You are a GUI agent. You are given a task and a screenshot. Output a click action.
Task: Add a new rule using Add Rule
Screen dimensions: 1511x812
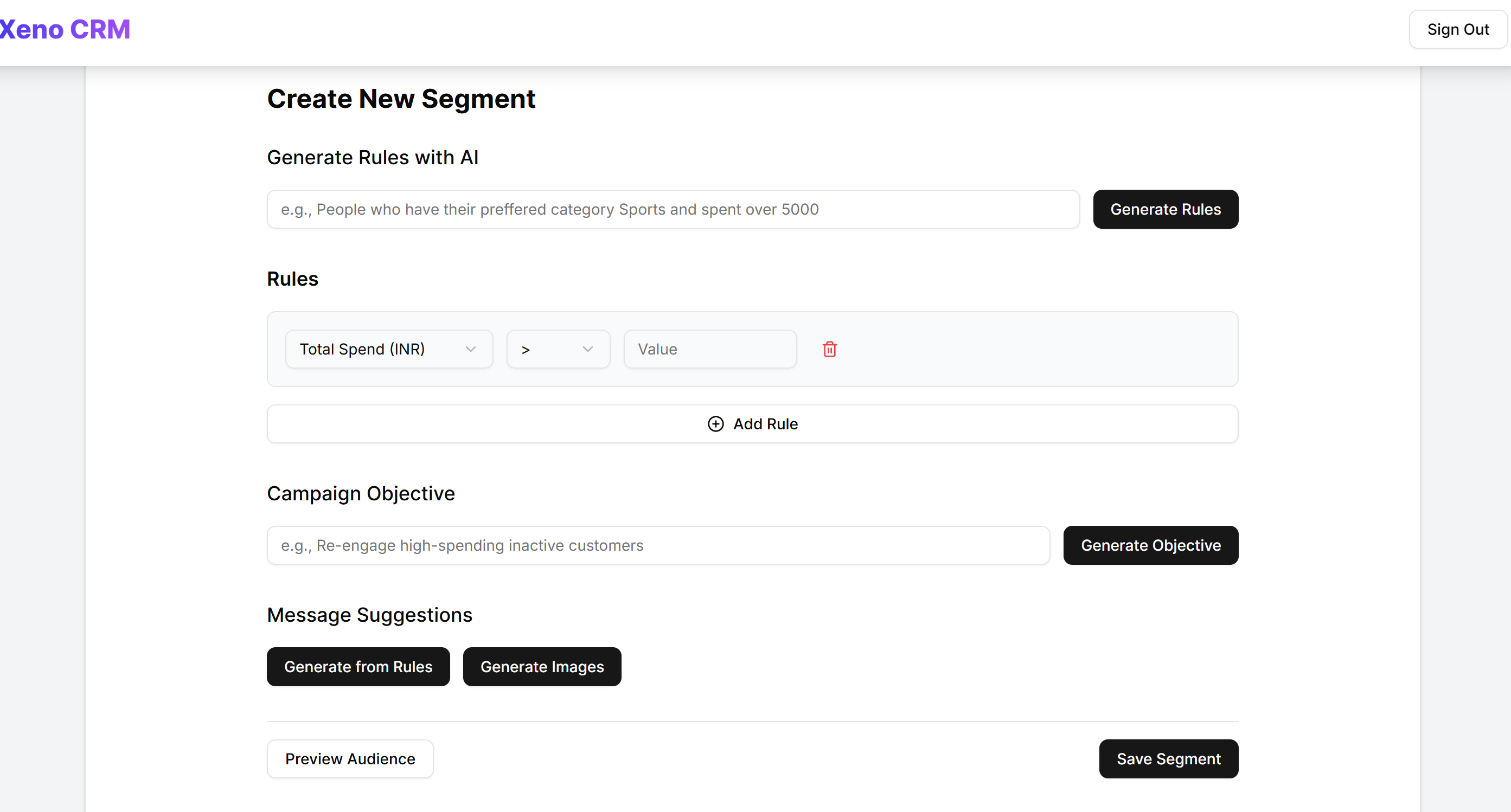[x=752, y=424]
